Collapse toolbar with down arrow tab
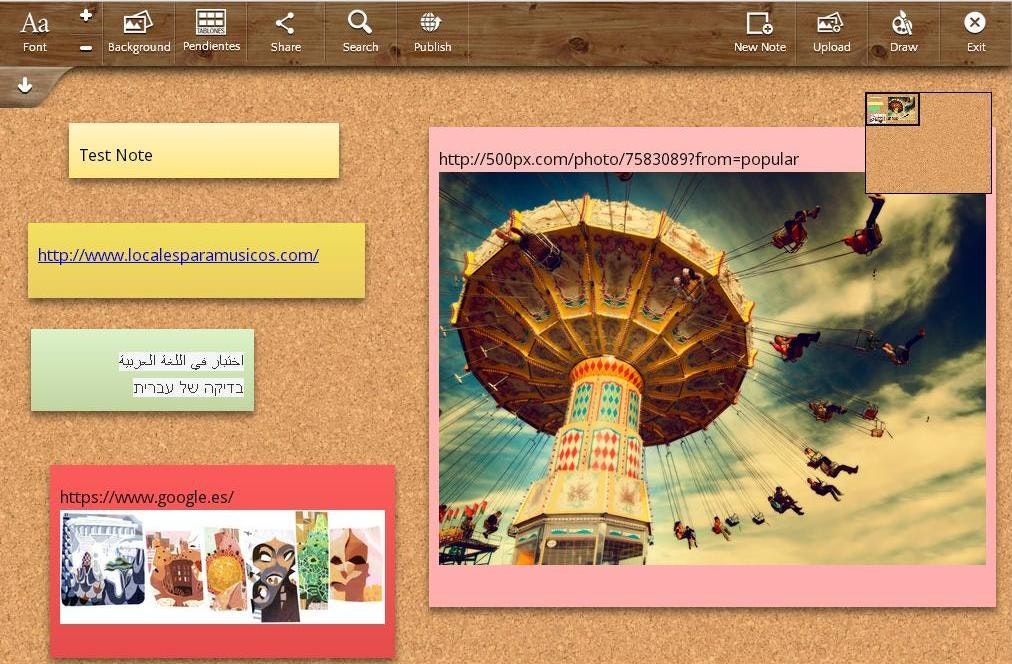 click(25, 85)
